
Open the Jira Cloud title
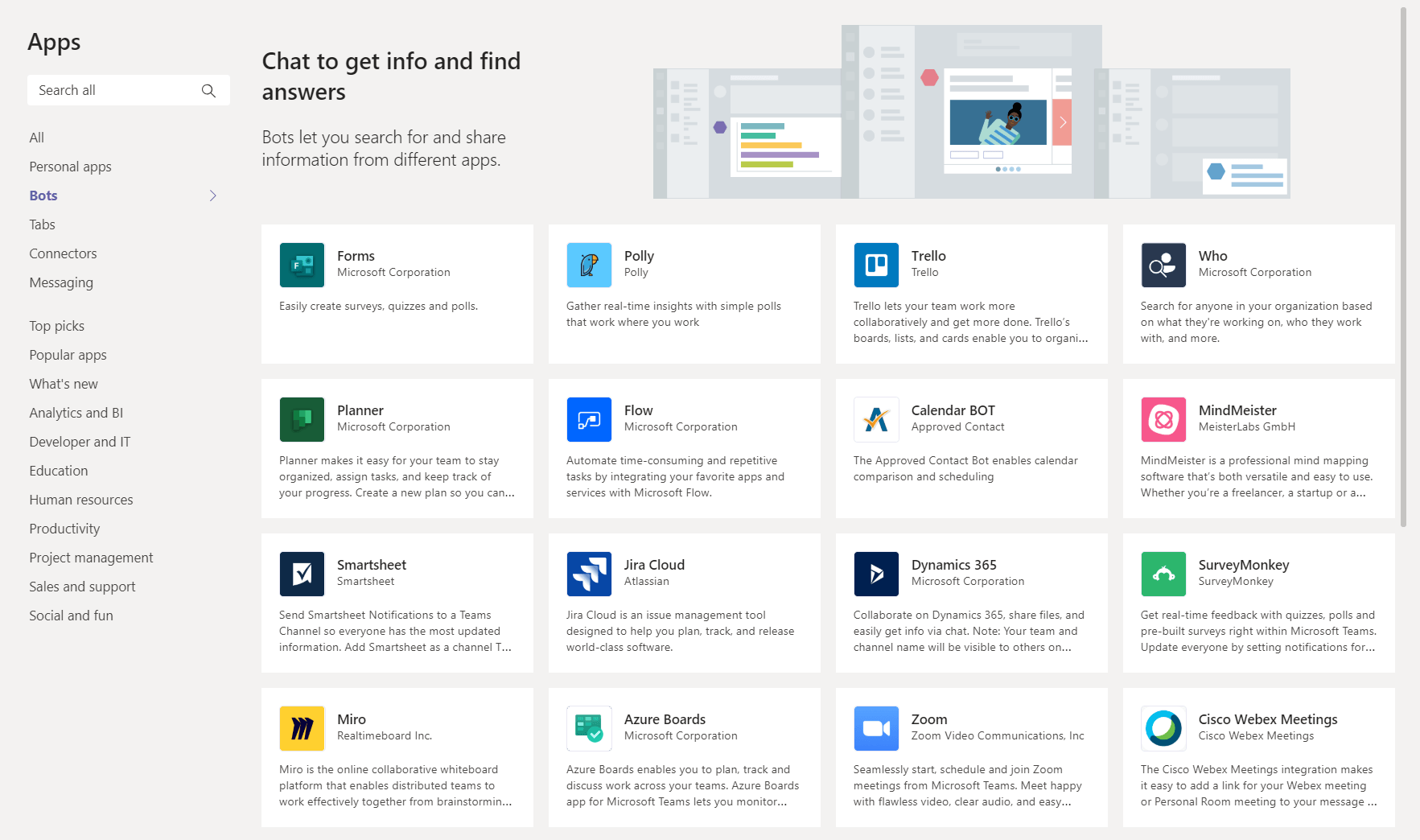click(655, 565)
